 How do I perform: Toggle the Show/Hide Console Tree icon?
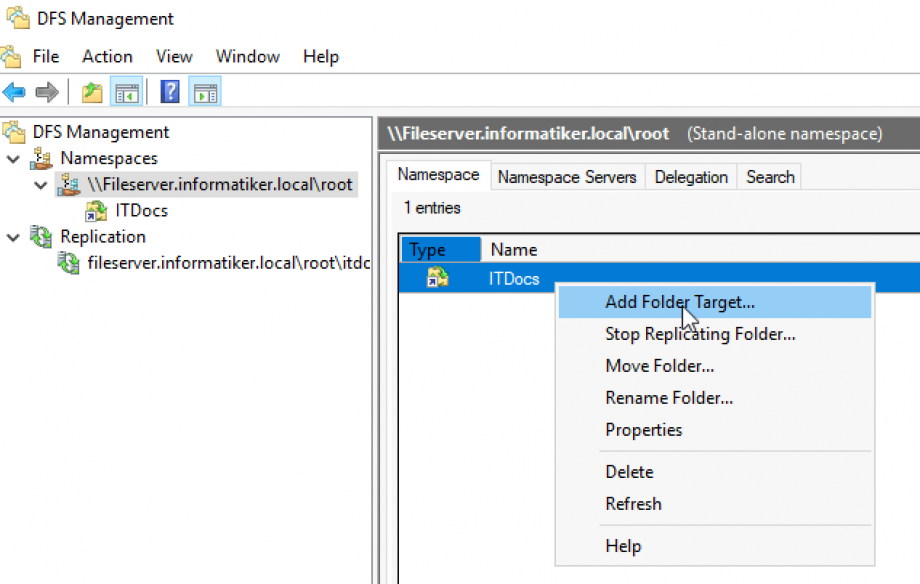click(x=126, y=91)
